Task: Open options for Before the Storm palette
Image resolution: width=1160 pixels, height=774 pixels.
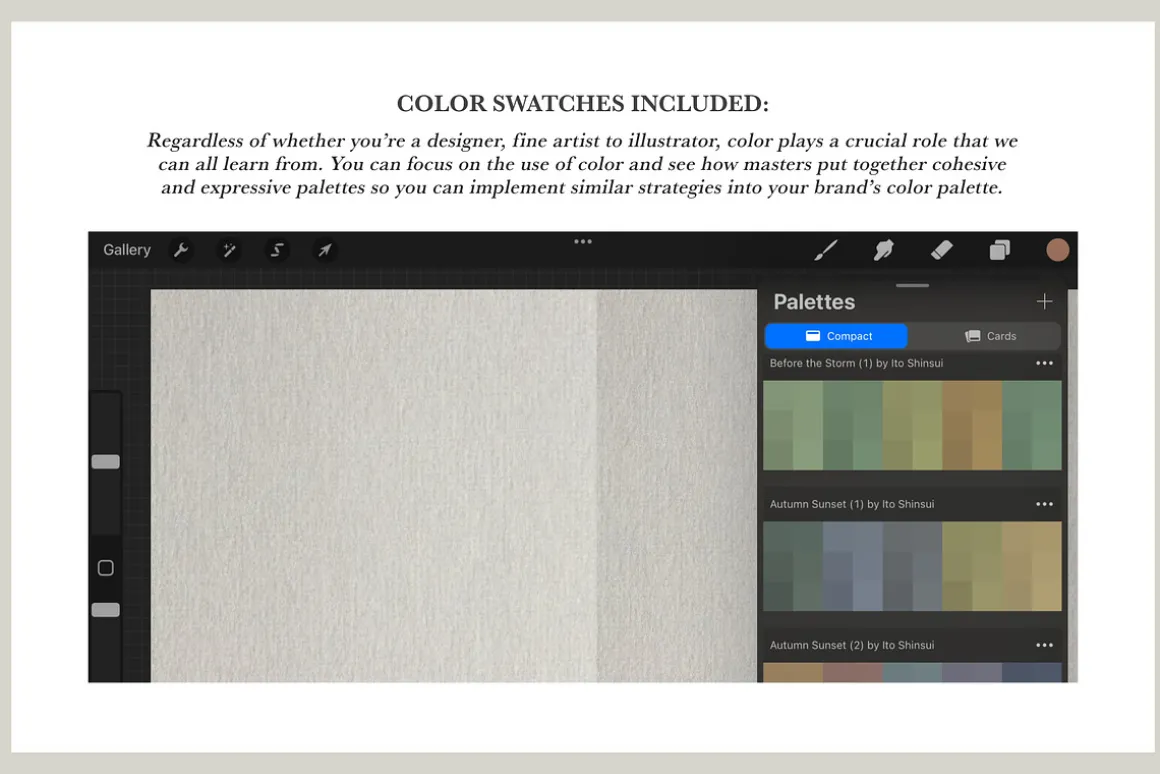Action: 1044,363
